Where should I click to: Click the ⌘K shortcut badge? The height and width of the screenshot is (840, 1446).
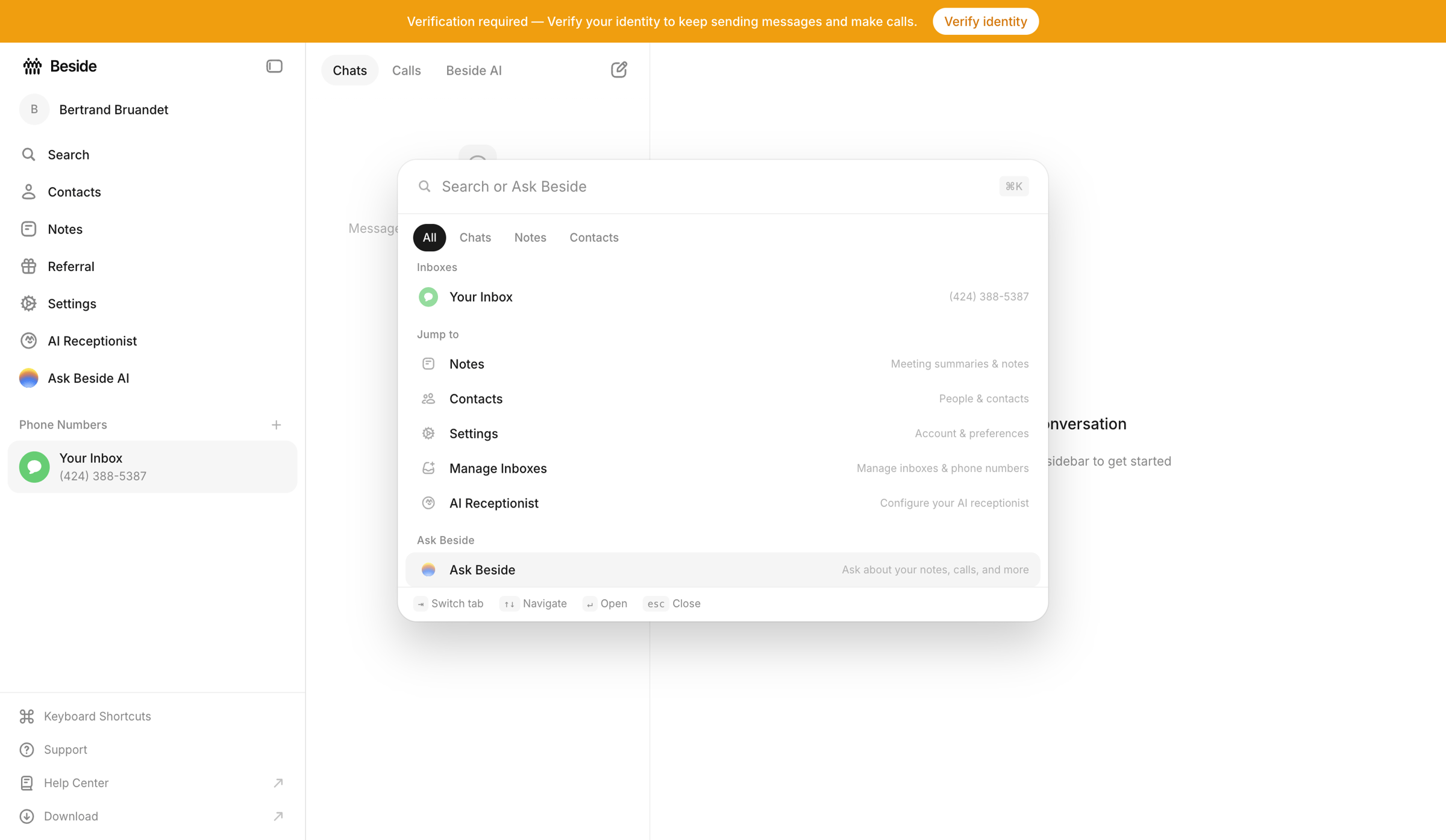pyautogui.click(x=1014, y=187)
